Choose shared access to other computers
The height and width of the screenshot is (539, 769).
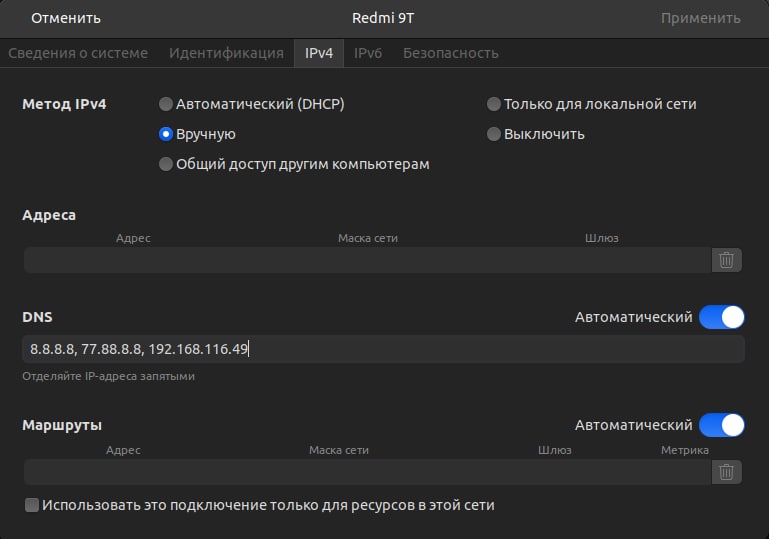point(166,164)
